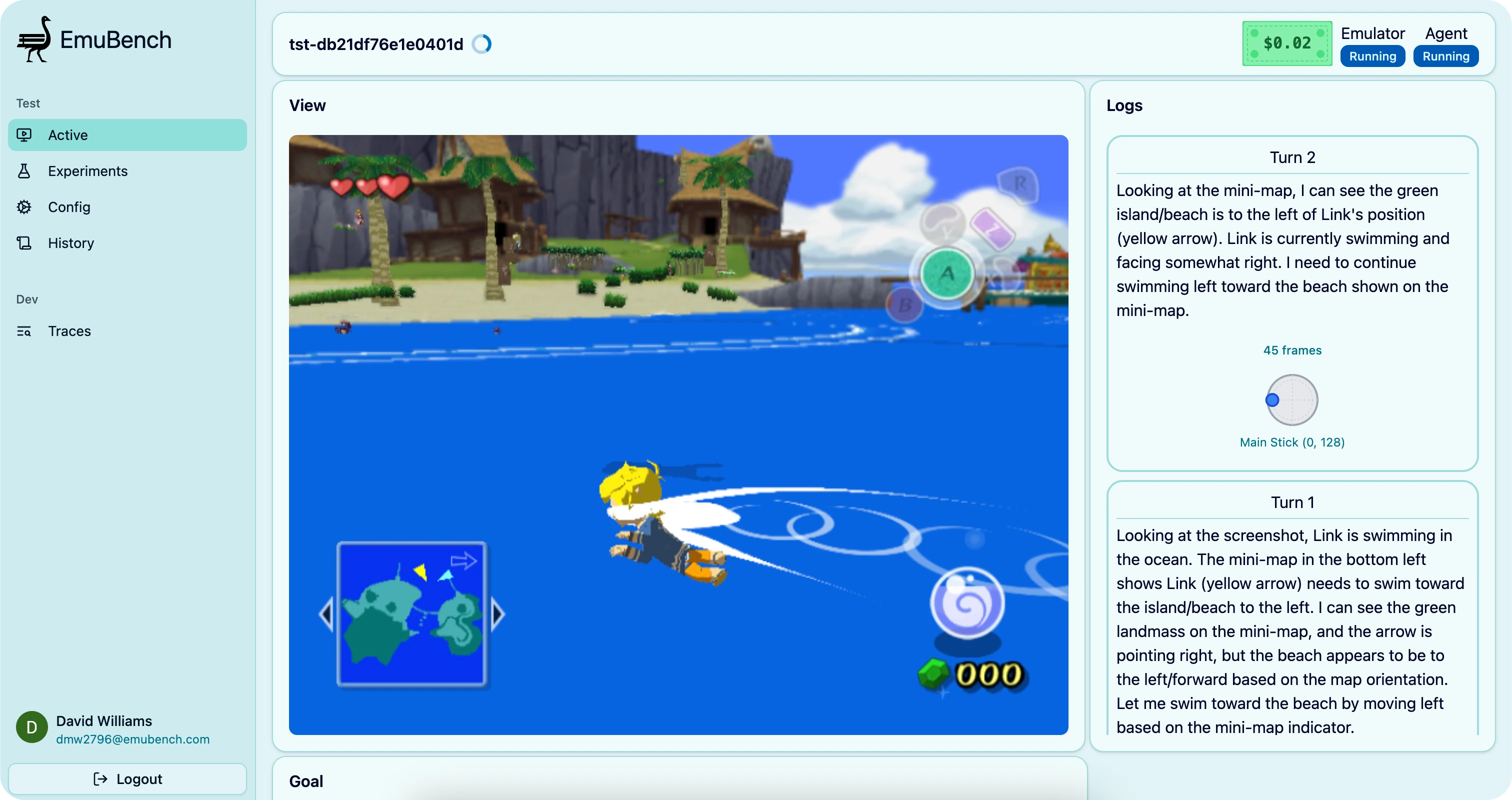Click the dmw2796@emubench.com email link
This screenshot has width=1512, height=800.
(132, 739)
